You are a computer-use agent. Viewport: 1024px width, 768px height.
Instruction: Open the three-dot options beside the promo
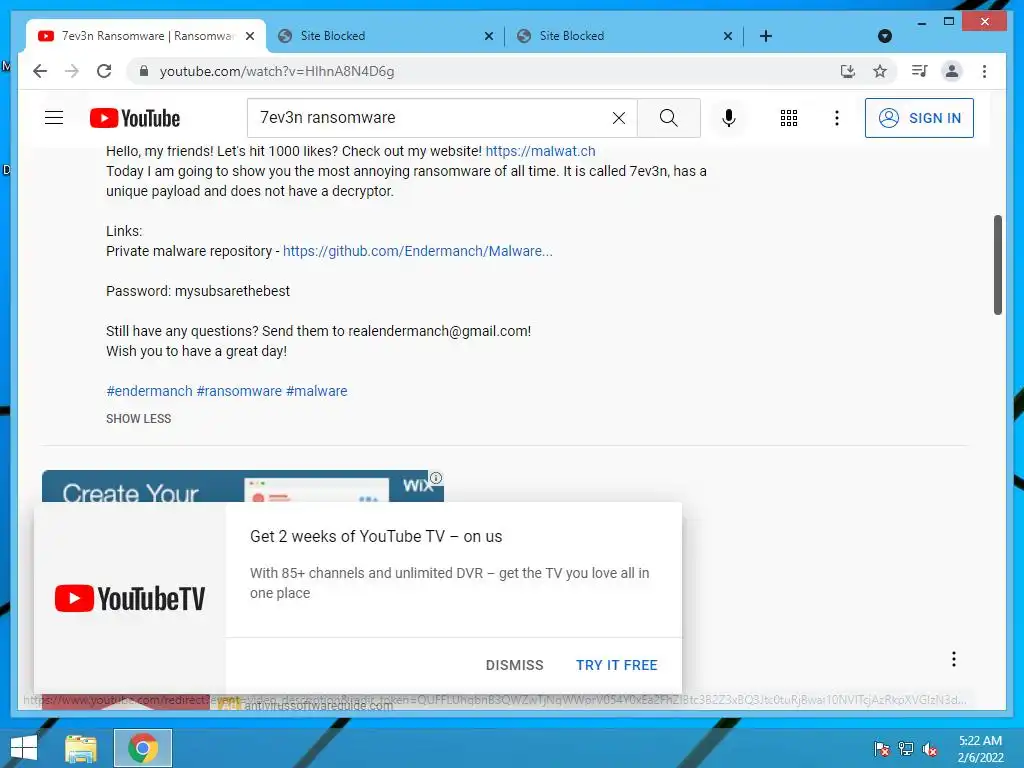[x=953, y=659]
